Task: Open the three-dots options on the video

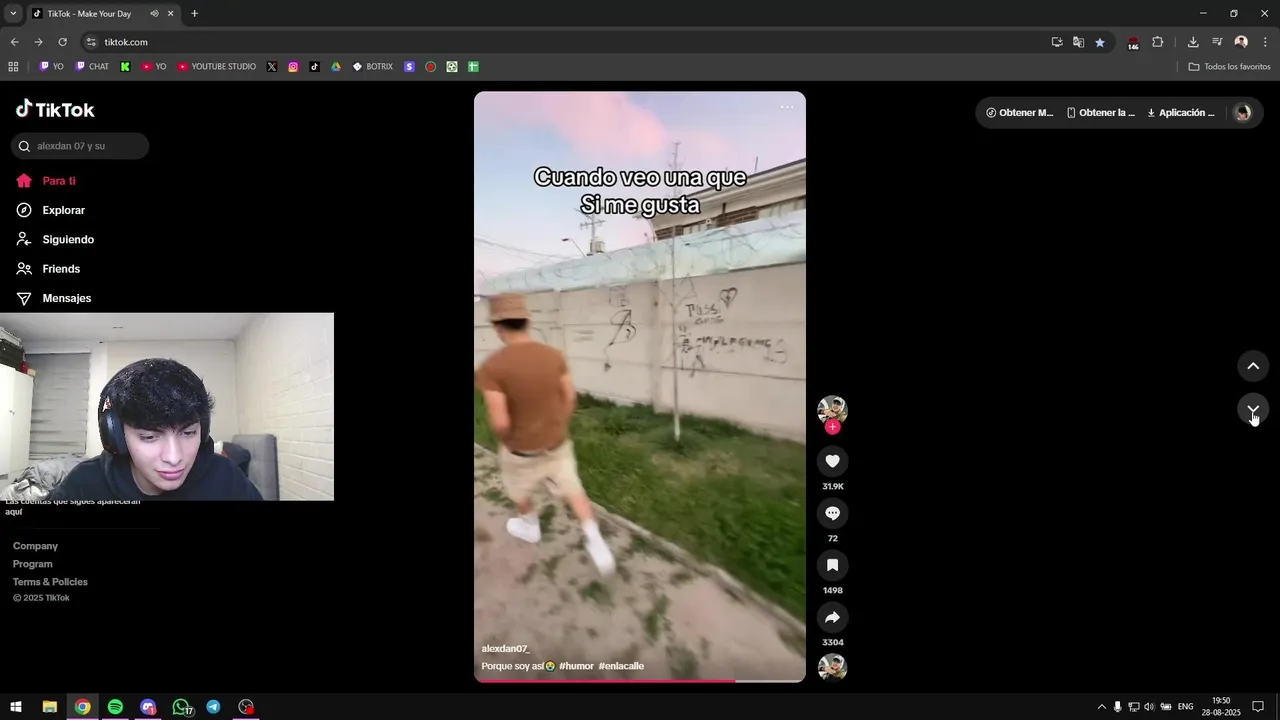Action: click(787, 107)
